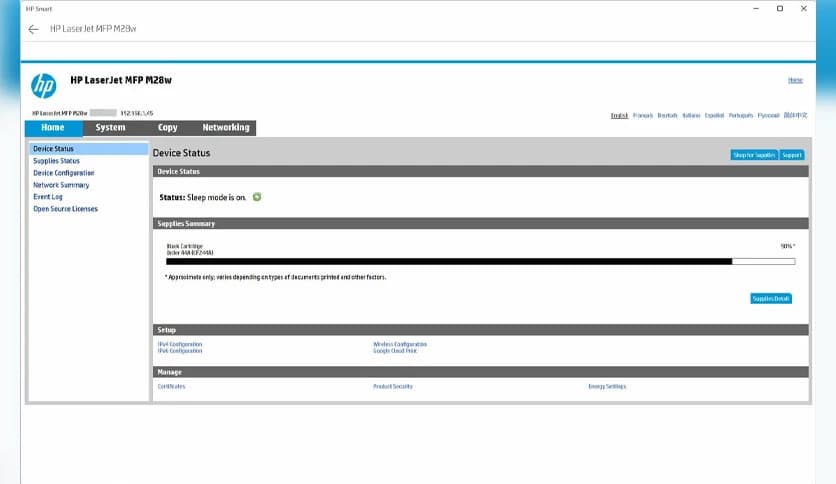Click the Manage section header
836x484 pixels.
(480, 372)
